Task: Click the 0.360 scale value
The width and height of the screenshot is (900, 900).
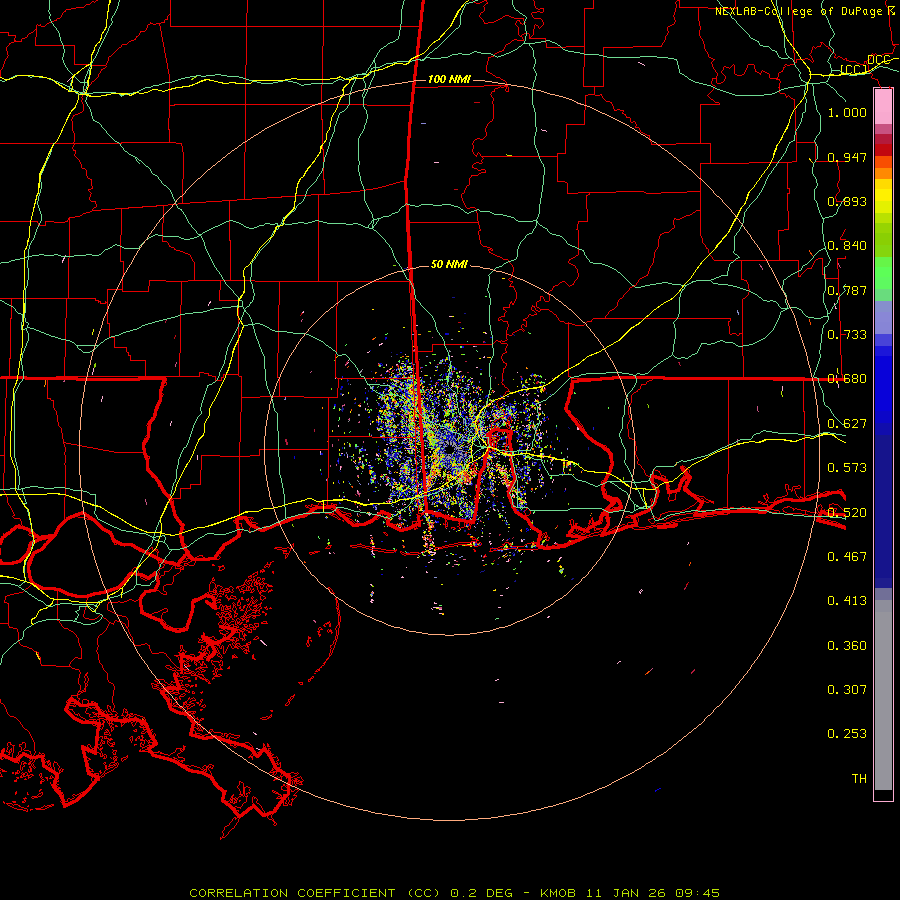Action: (847, 645)
